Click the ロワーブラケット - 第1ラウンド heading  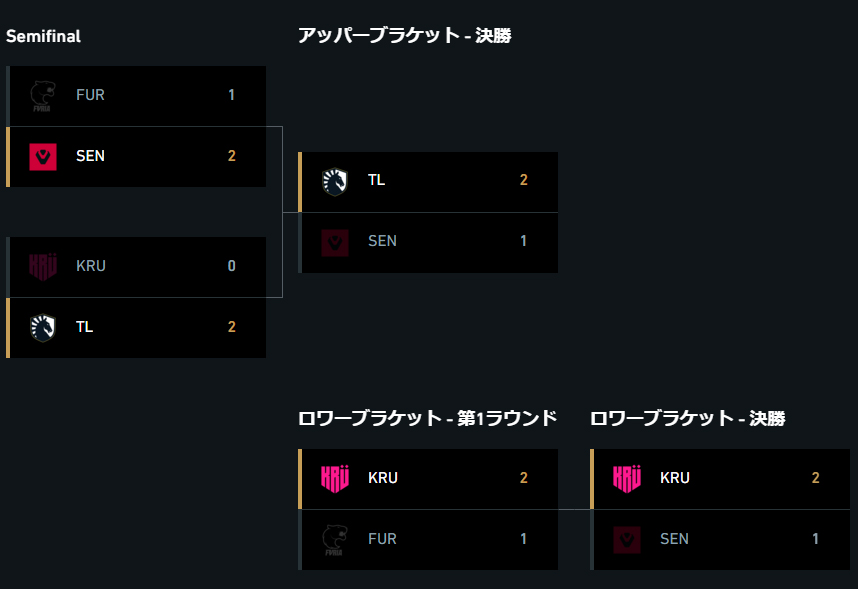427,418
